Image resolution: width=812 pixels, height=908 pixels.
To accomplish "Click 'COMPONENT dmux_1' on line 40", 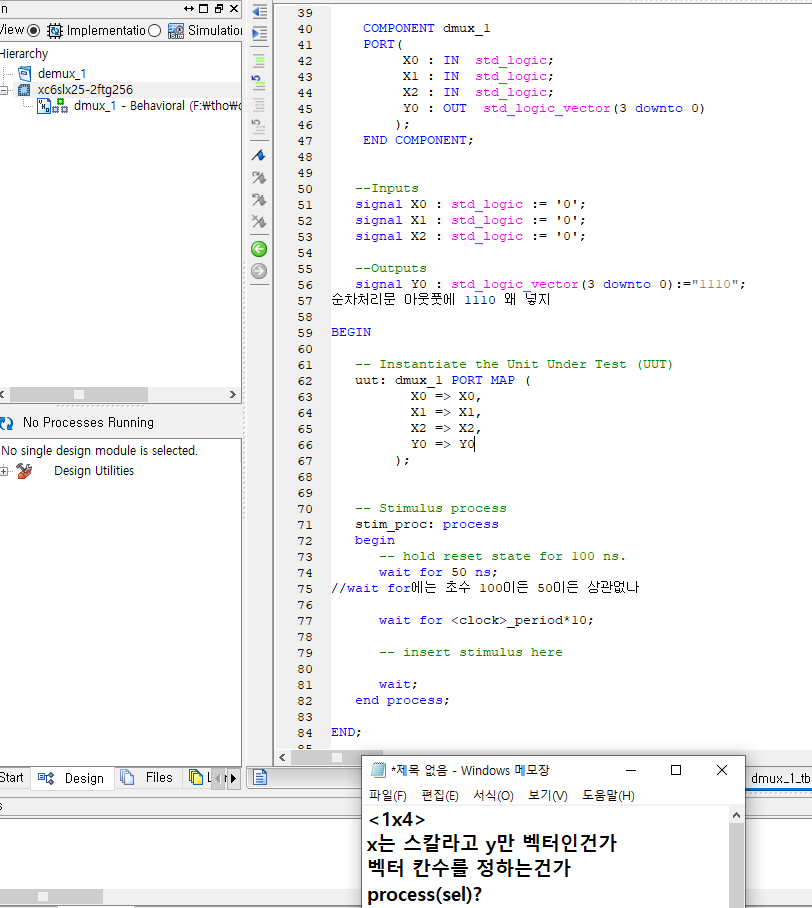I will (426, 28).
